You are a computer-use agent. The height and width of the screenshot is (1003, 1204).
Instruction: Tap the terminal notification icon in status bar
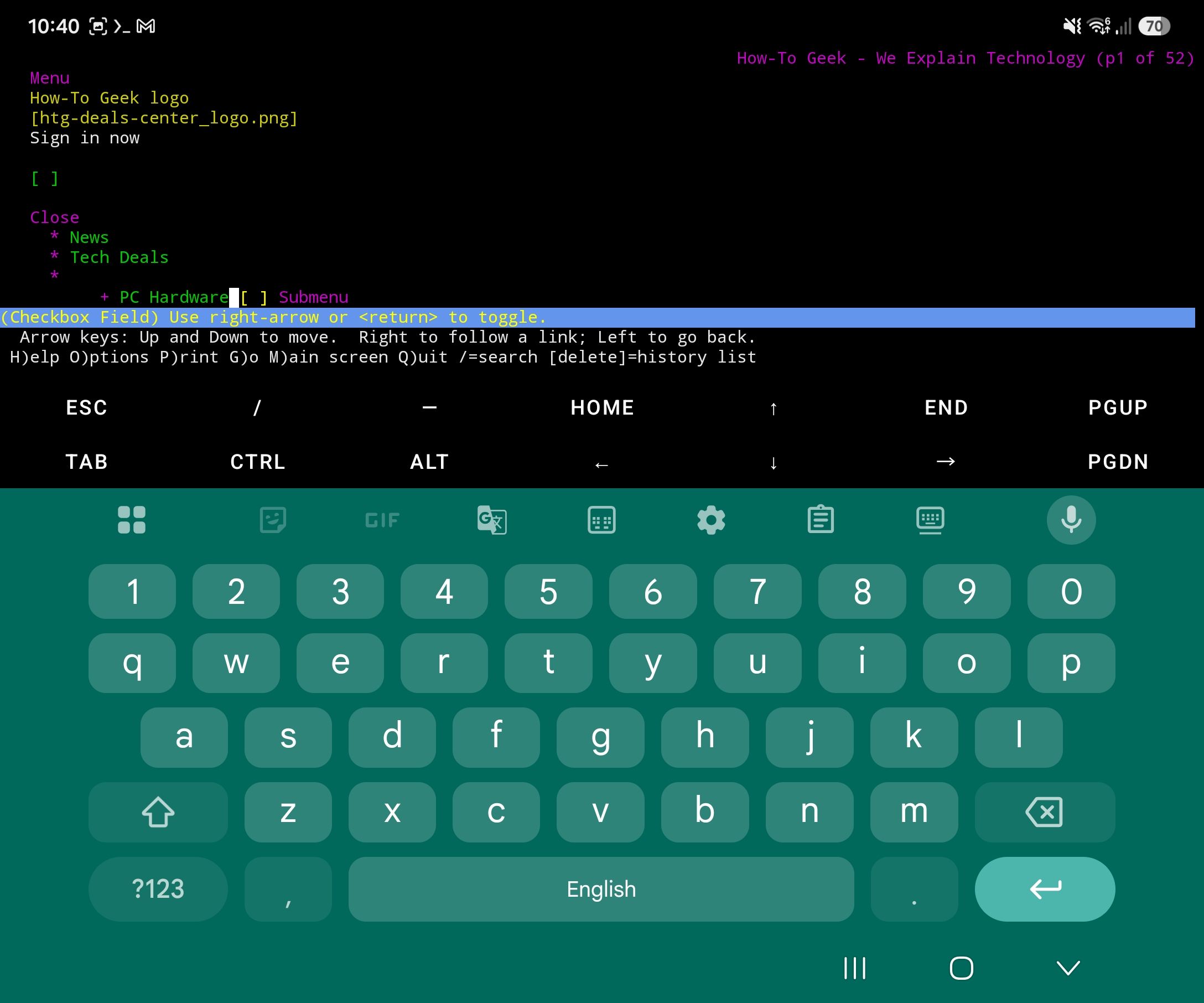pyautogui.click(x=122, y=26)
